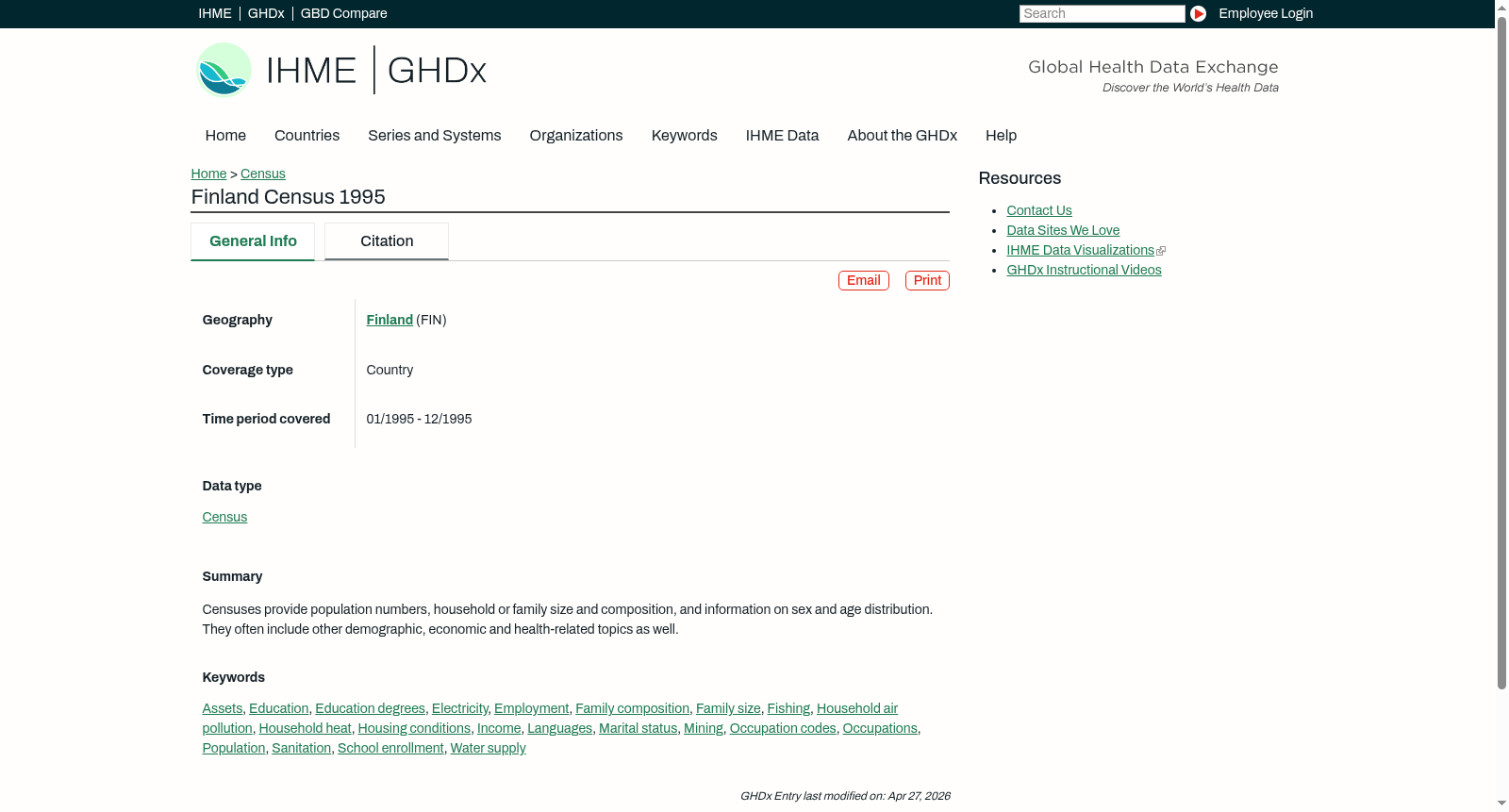Click the Census breadcrumb link
Image resolution: width=1509 pixels, height=812 pixels.
point(263,174)
